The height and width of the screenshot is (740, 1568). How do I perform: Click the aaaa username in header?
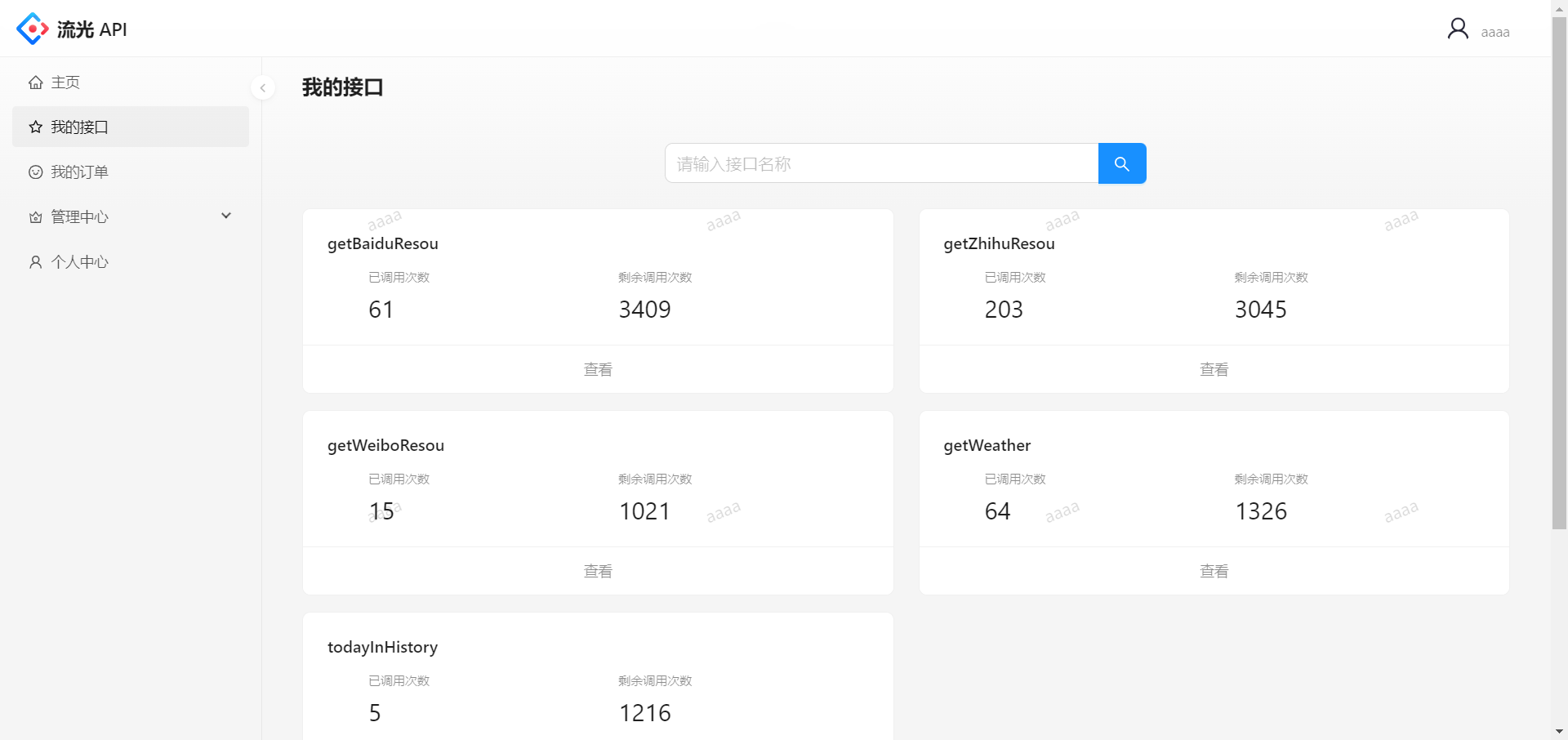(1494, 33)
